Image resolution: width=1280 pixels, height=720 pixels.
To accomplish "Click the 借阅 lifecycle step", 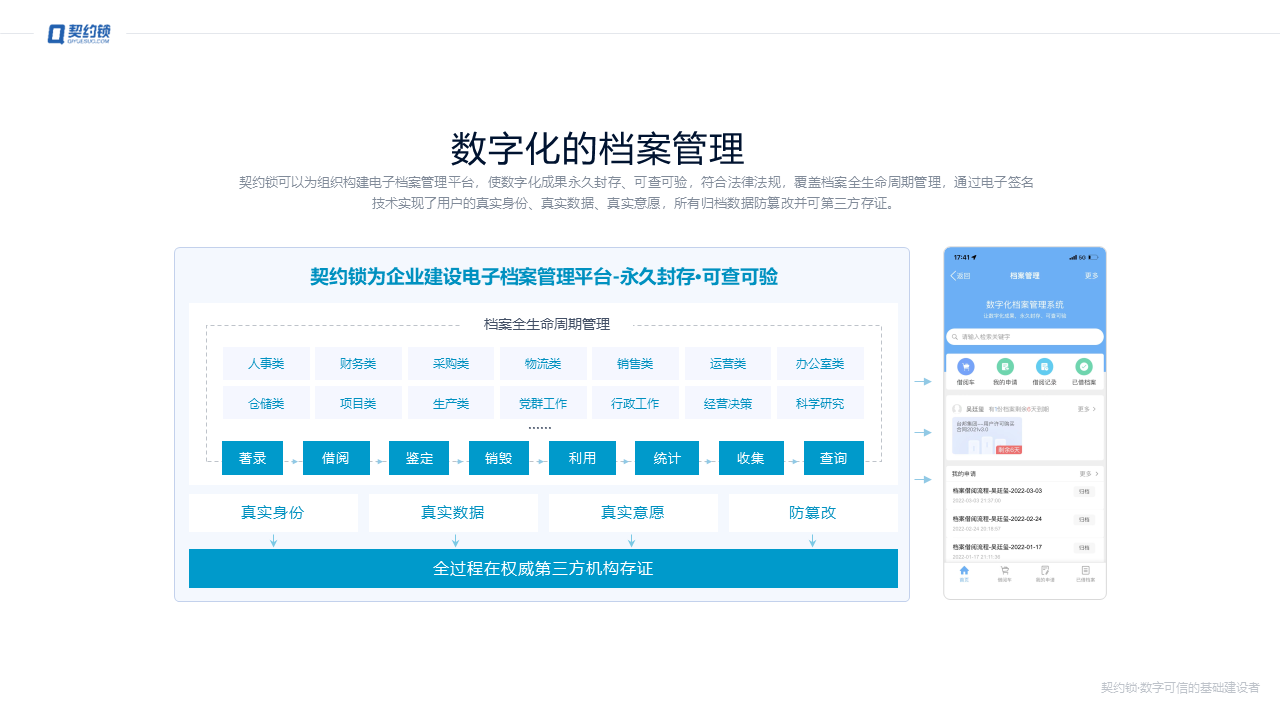I will click(x=336, y=458).
